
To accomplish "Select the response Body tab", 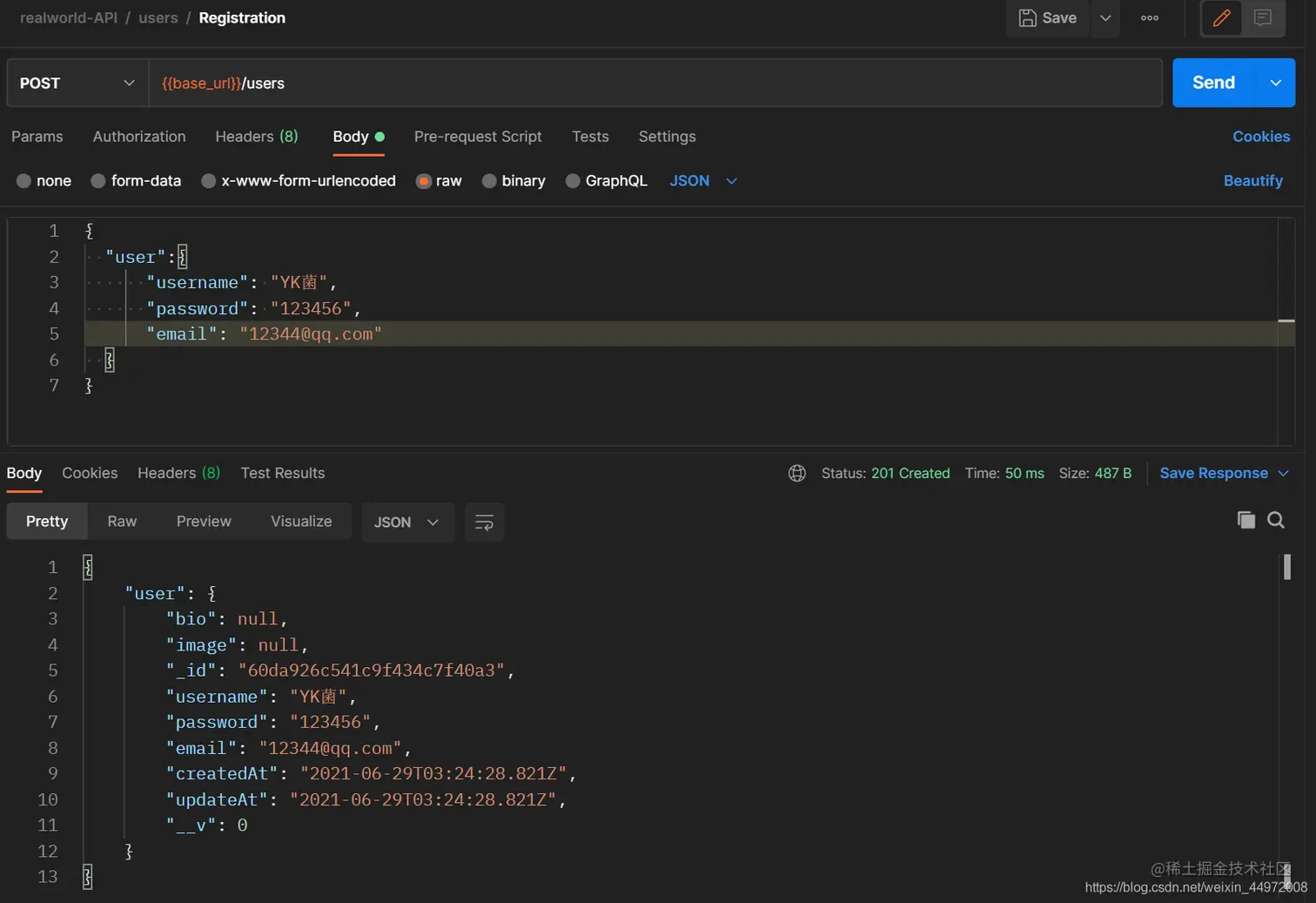I will pyautogui.click(x=24, y=473).
